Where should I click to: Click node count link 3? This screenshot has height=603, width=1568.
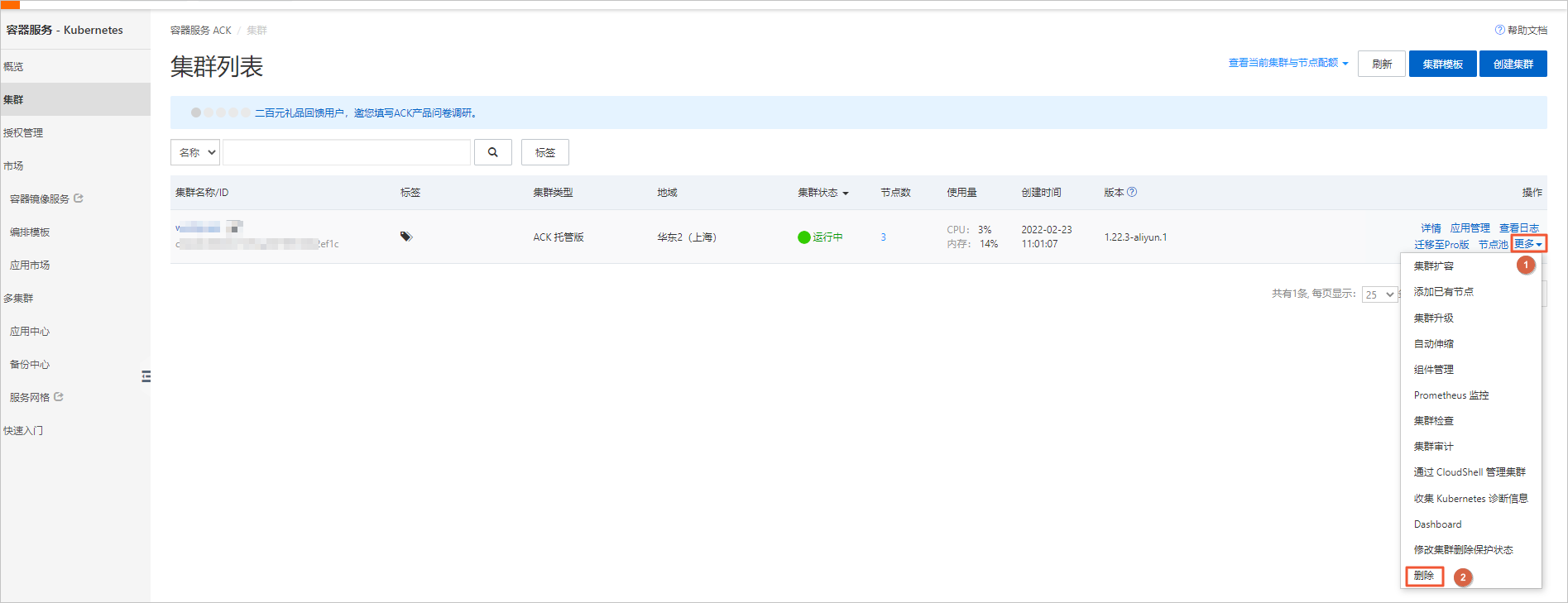pyautogui.click(x=884, y=237)
